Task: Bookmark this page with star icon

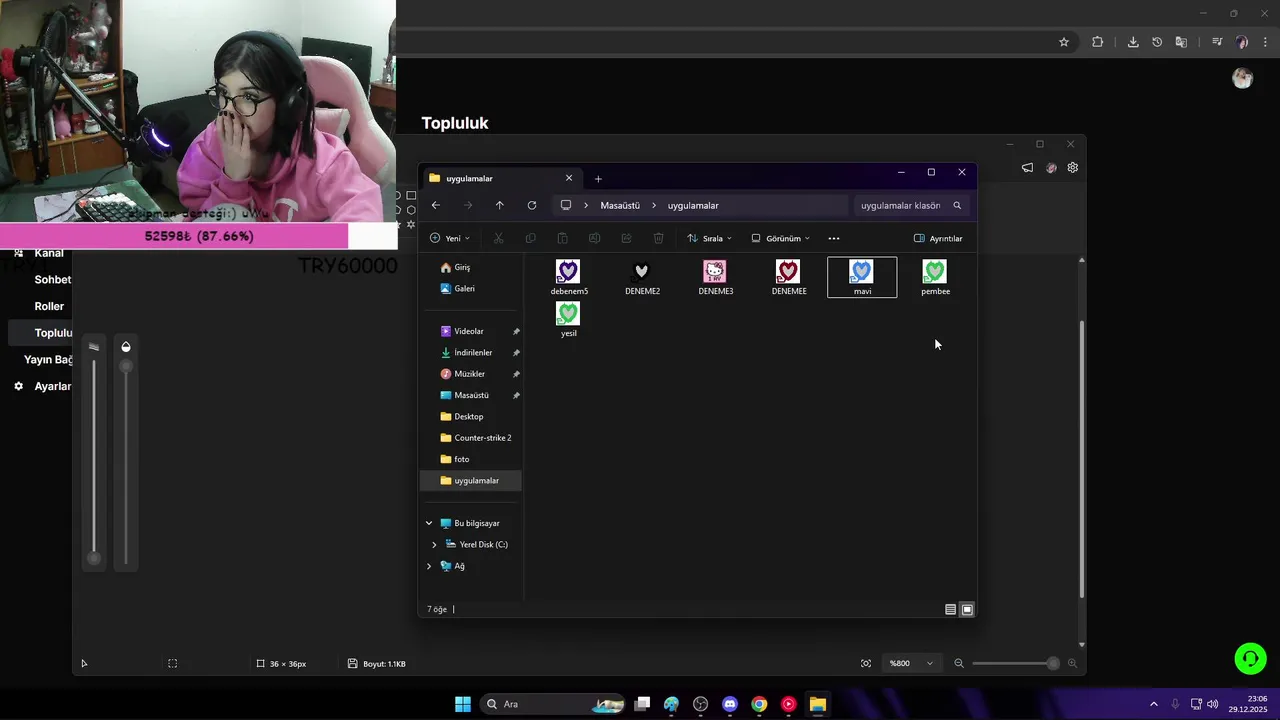Action: point(1064,42)
